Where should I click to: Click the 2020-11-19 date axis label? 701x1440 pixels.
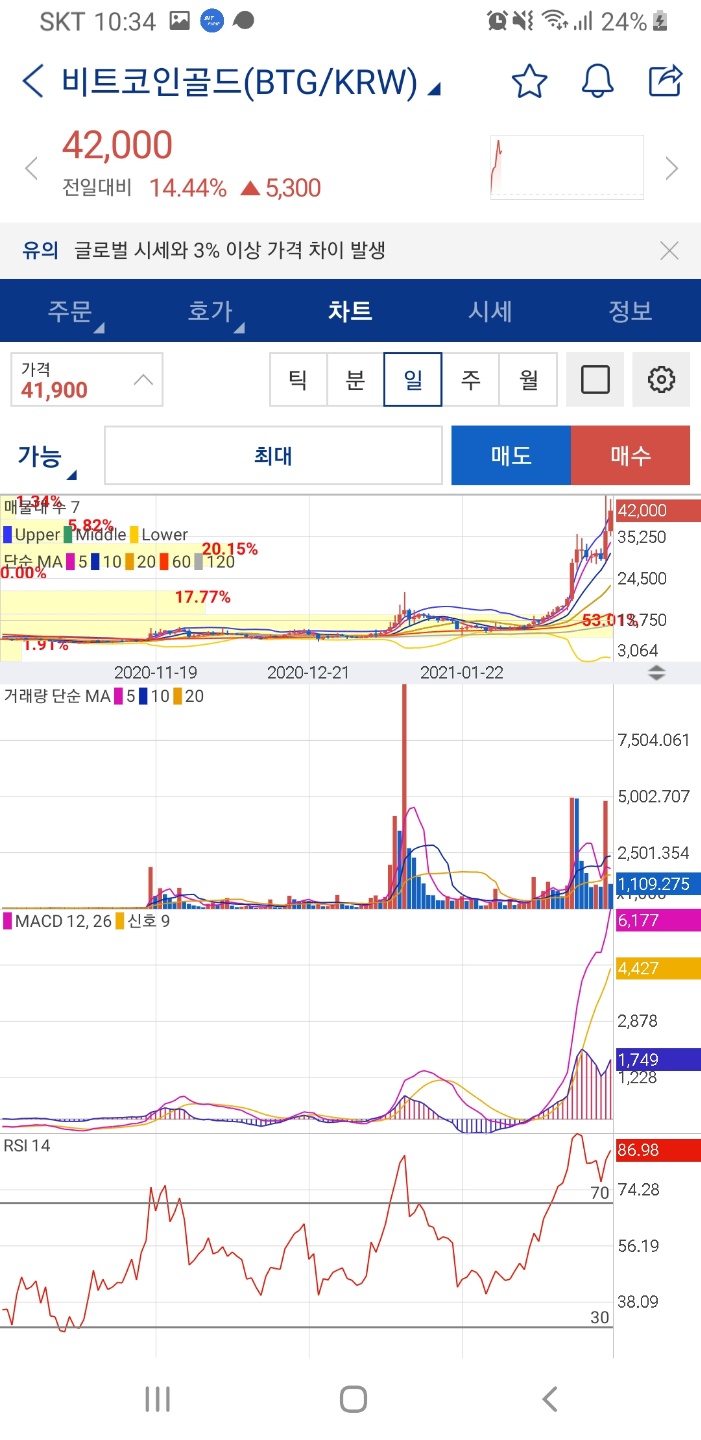pos(156,673)
